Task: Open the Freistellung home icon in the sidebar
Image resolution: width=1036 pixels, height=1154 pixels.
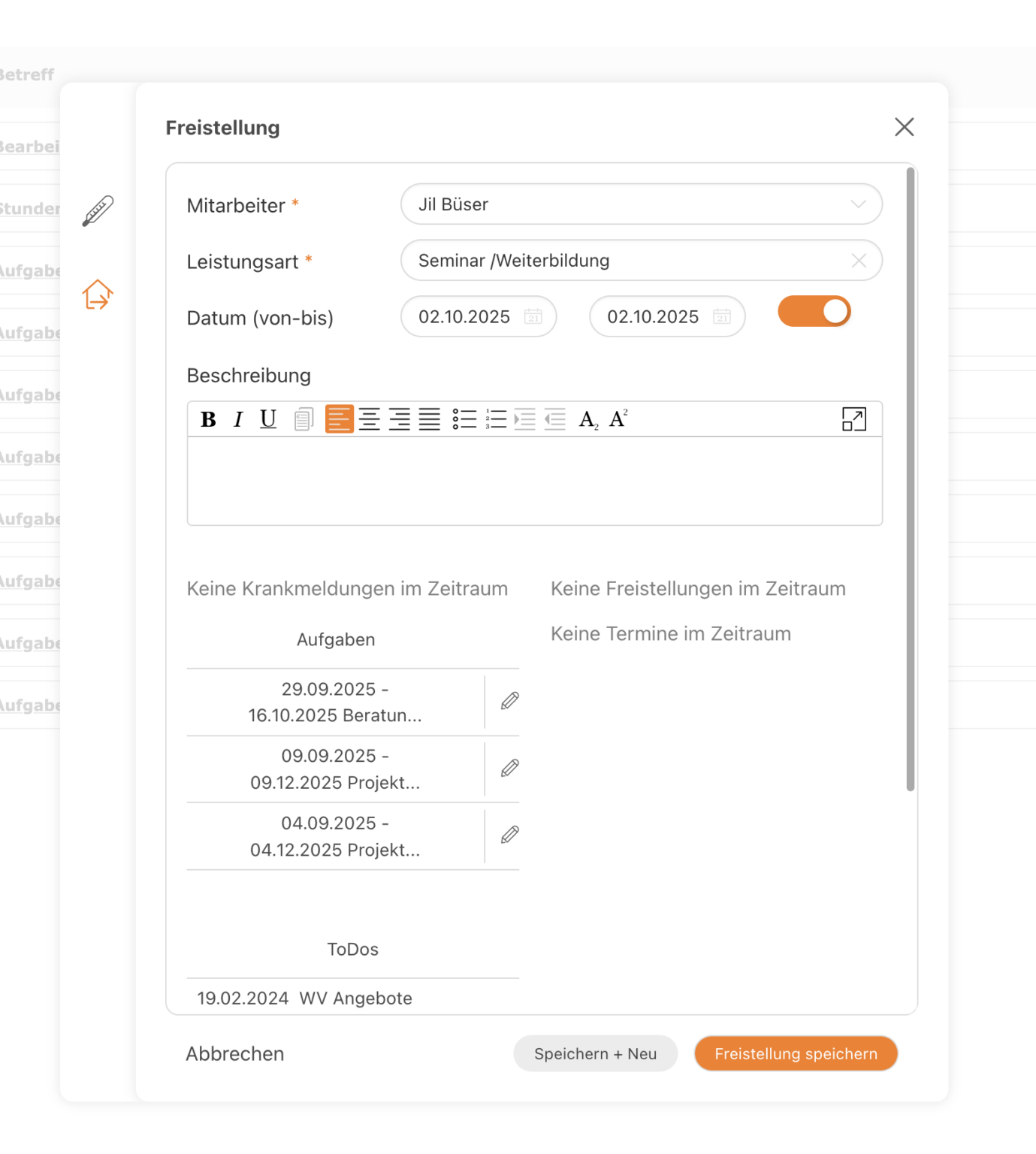Action: pos(97,295)
